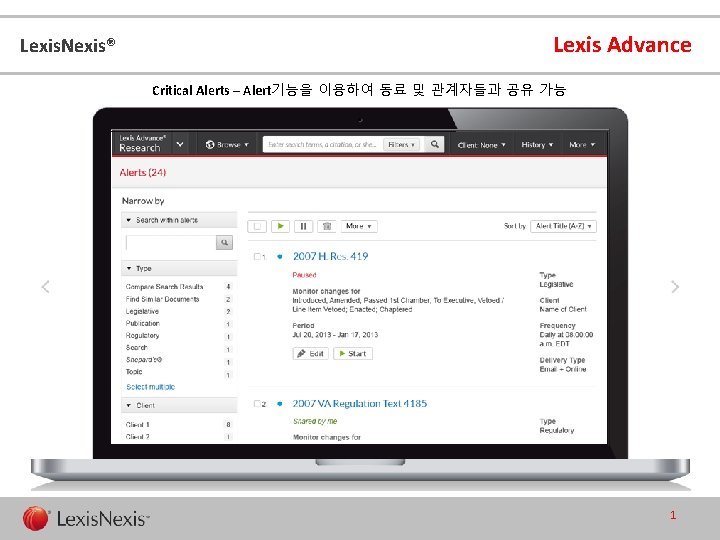
Task: Filter by Legislative type
Action: point(142,311)
